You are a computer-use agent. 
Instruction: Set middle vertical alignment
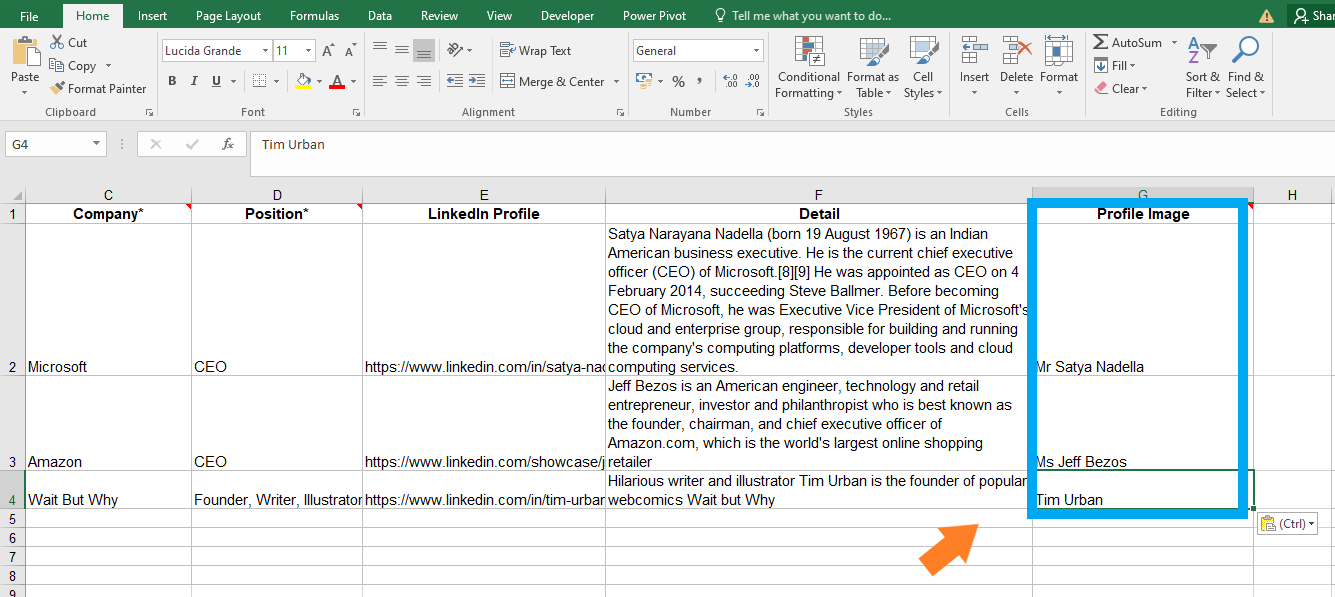coord(402,50)
